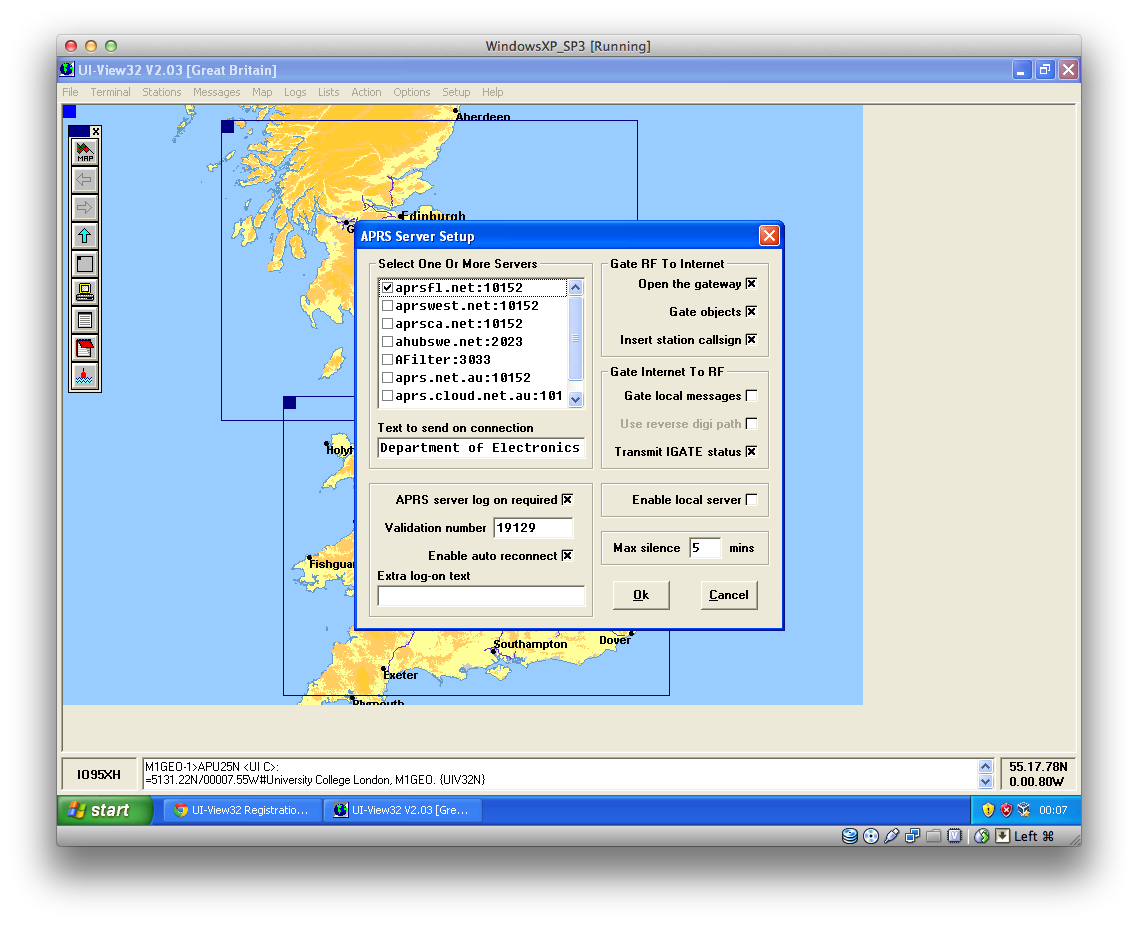The image size is (1138, 925).
Task: Toggle Insert station callsign checkbox
Action: 751,340
